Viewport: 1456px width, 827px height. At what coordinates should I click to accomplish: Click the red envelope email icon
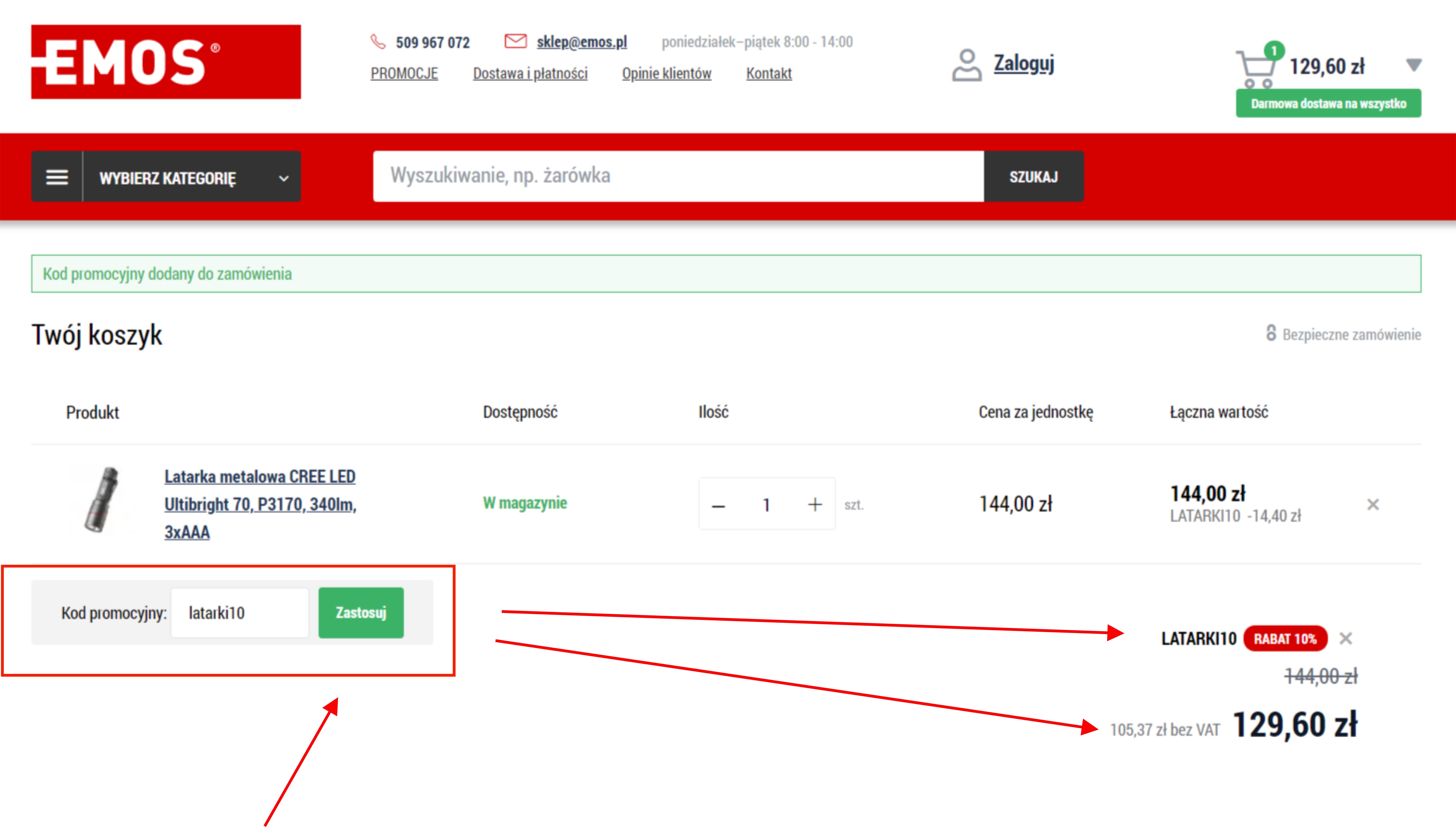[515, 41]
